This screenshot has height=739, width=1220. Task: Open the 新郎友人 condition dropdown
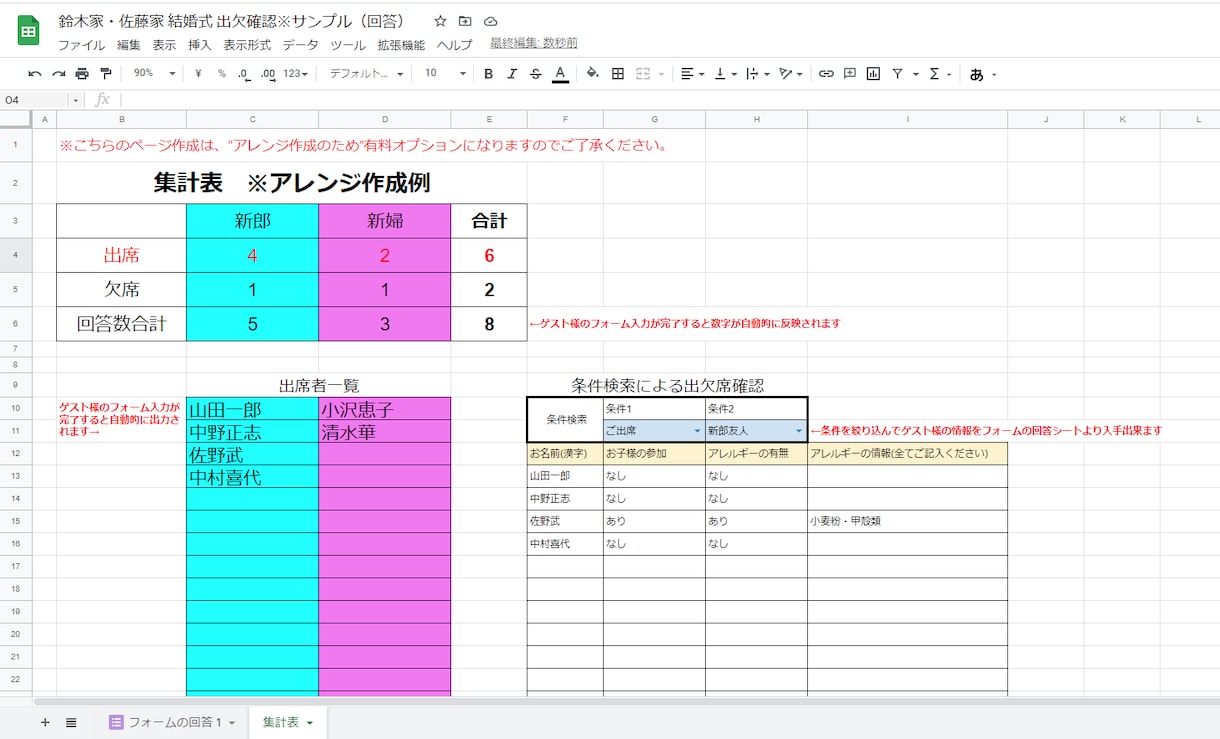click(x=799, y=431)
